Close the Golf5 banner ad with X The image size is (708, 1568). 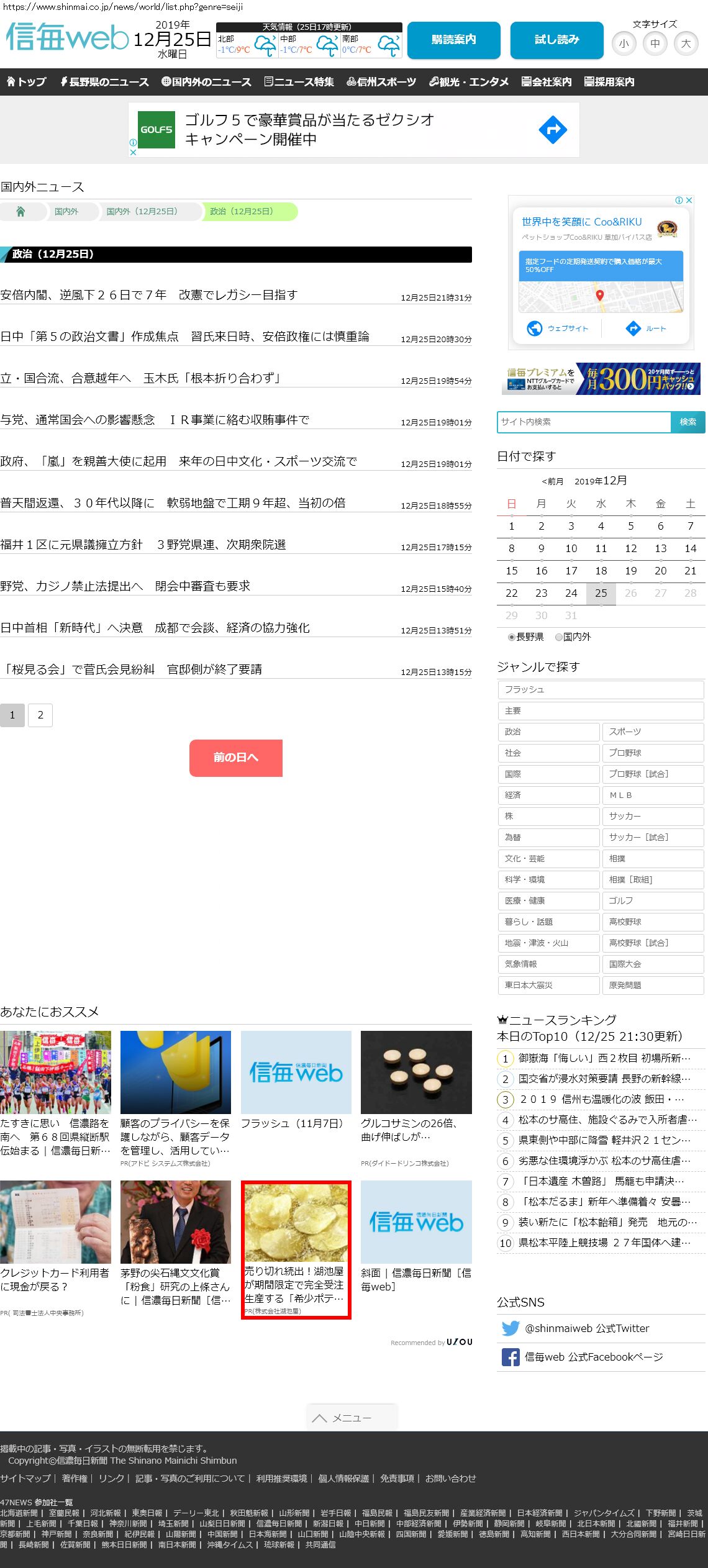pos(133,152)
